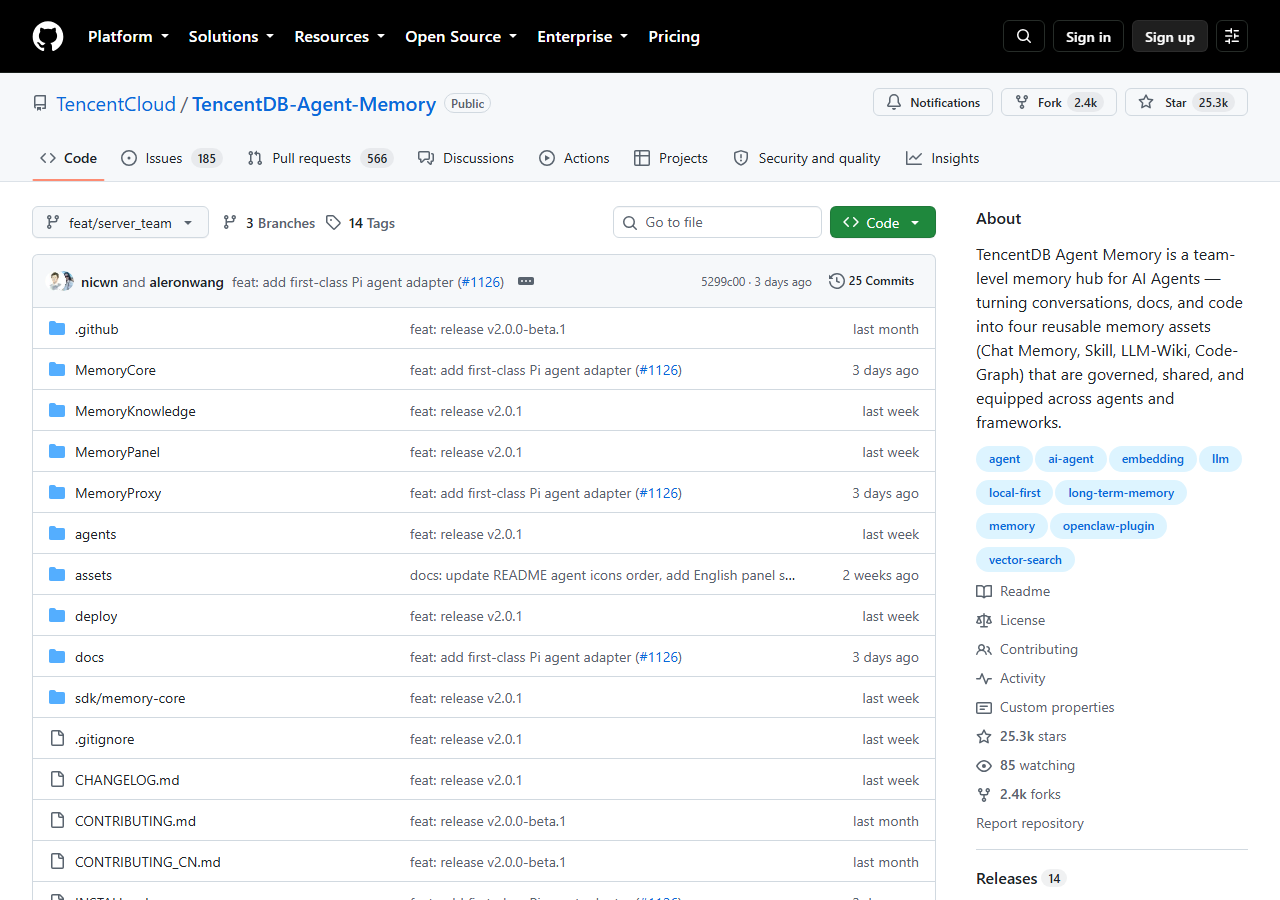Fork the repository with Fork button

coord(1059,102)
